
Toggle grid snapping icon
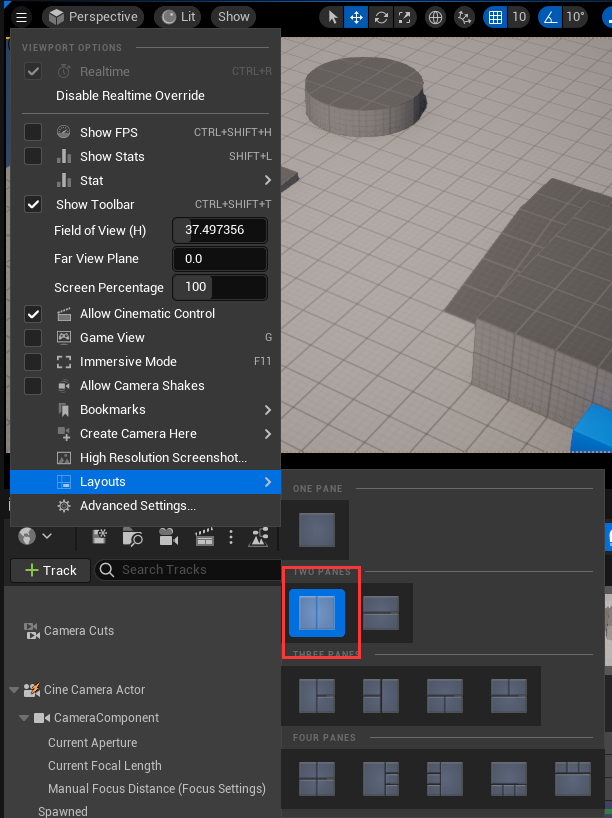pyautogui.click(x=494, y=17)
